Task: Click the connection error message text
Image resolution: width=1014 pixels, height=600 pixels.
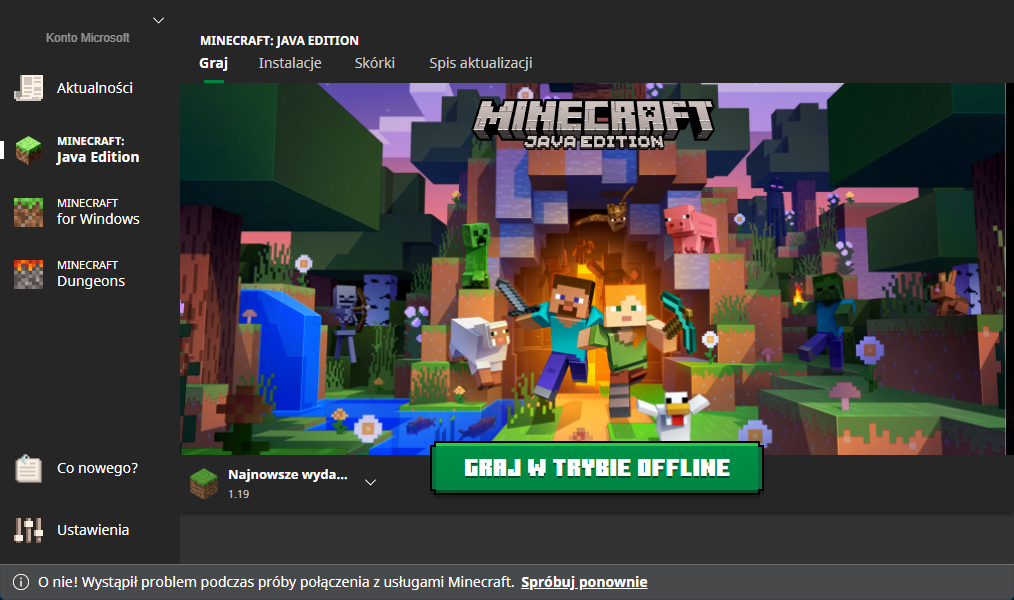Action: pos(276,582)
